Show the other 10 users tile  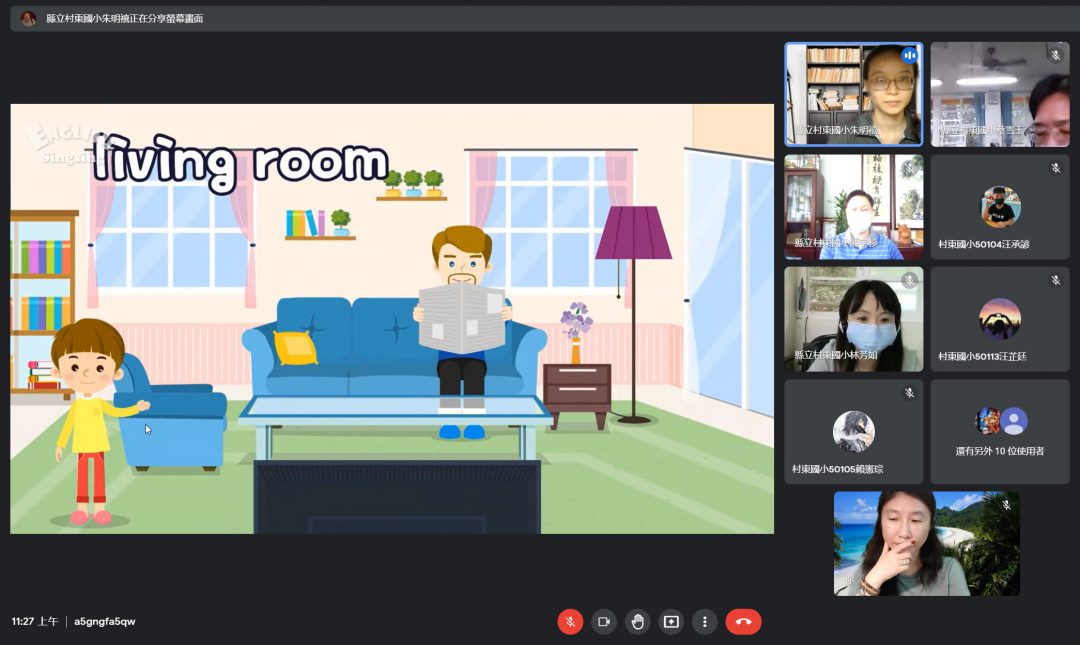point(1000,431)
